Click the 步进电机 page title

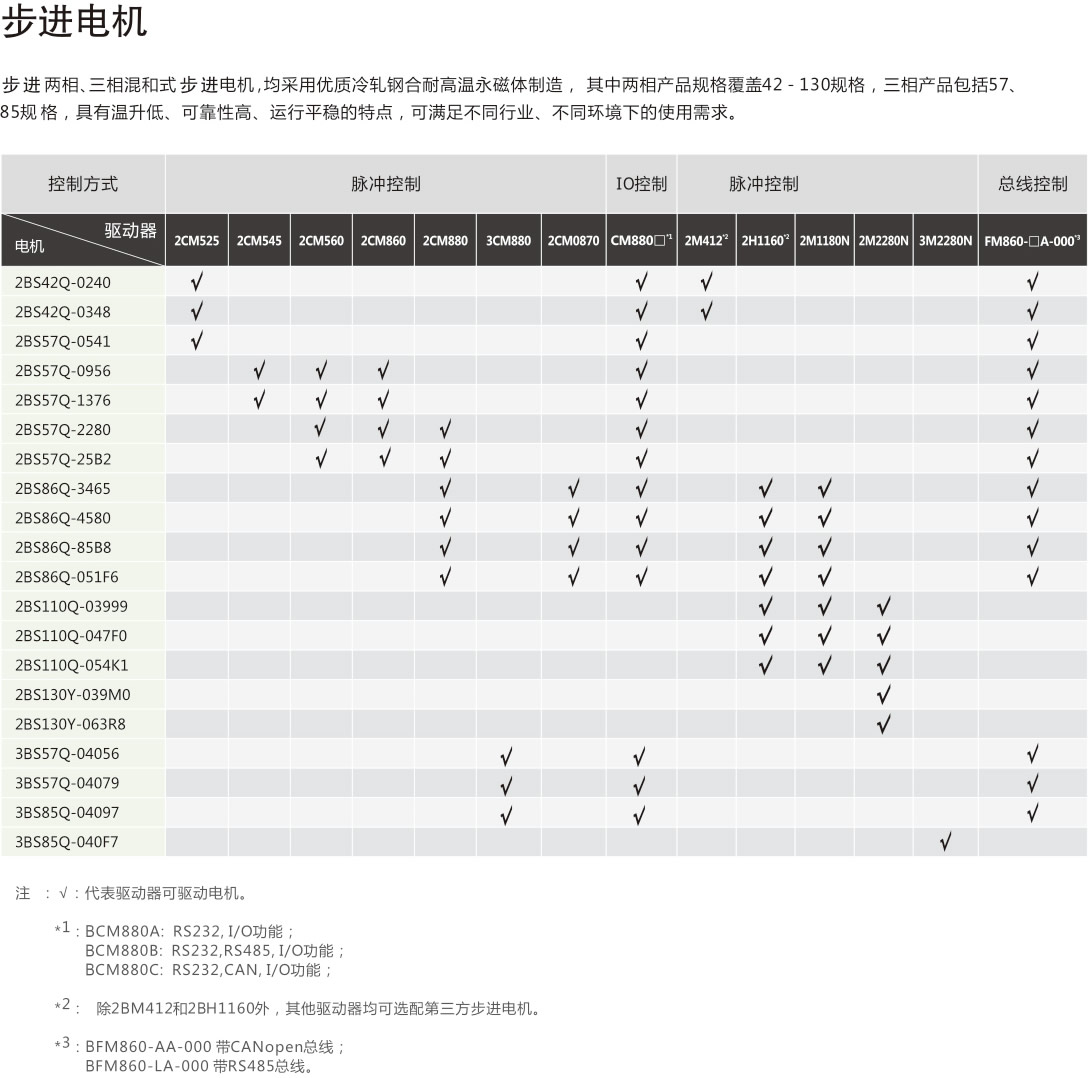click(75, 22)
